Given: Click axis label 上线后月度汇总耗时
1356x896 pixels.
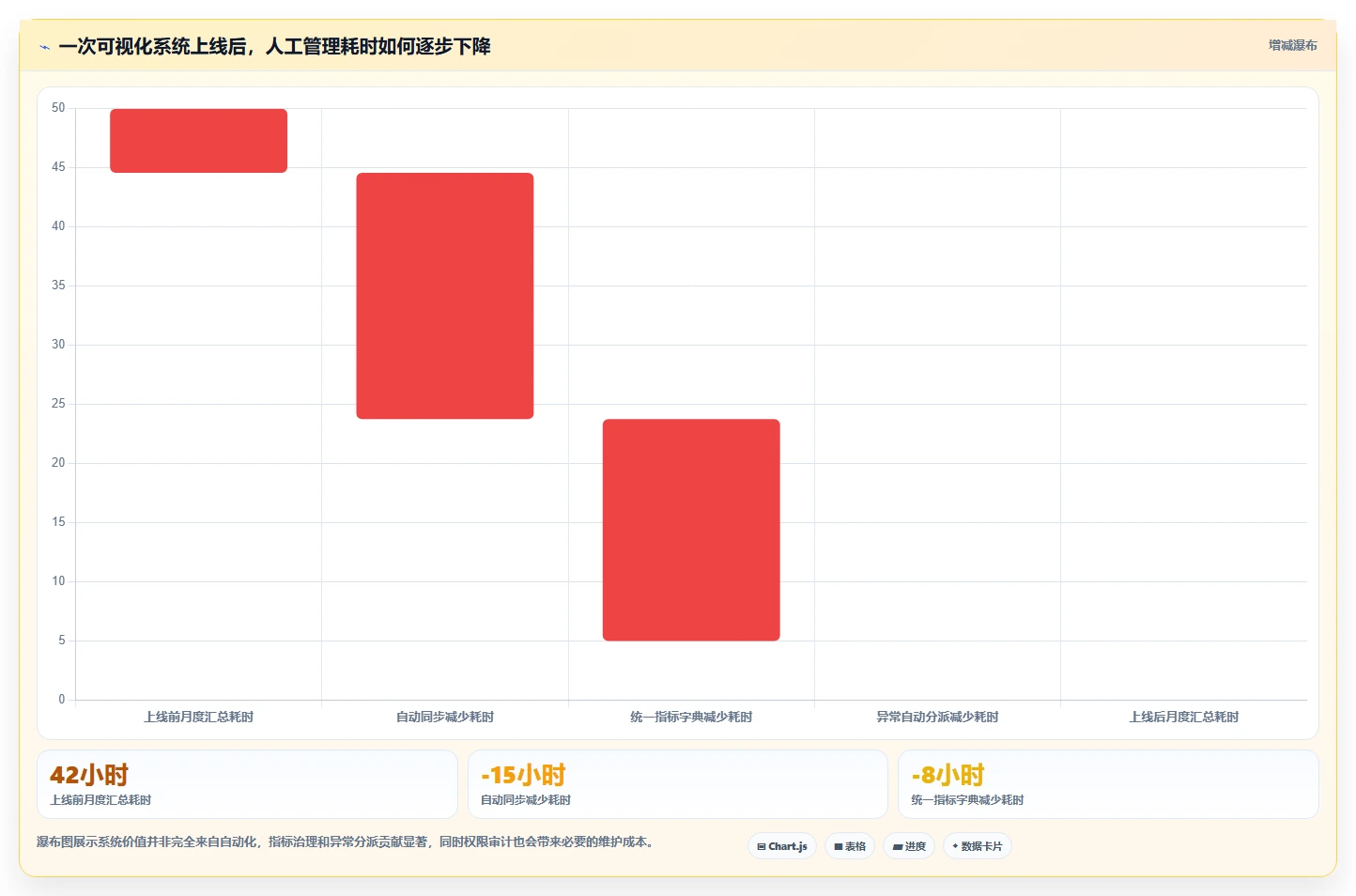Looking at the screenshot, I should (x=1184, y=717).
